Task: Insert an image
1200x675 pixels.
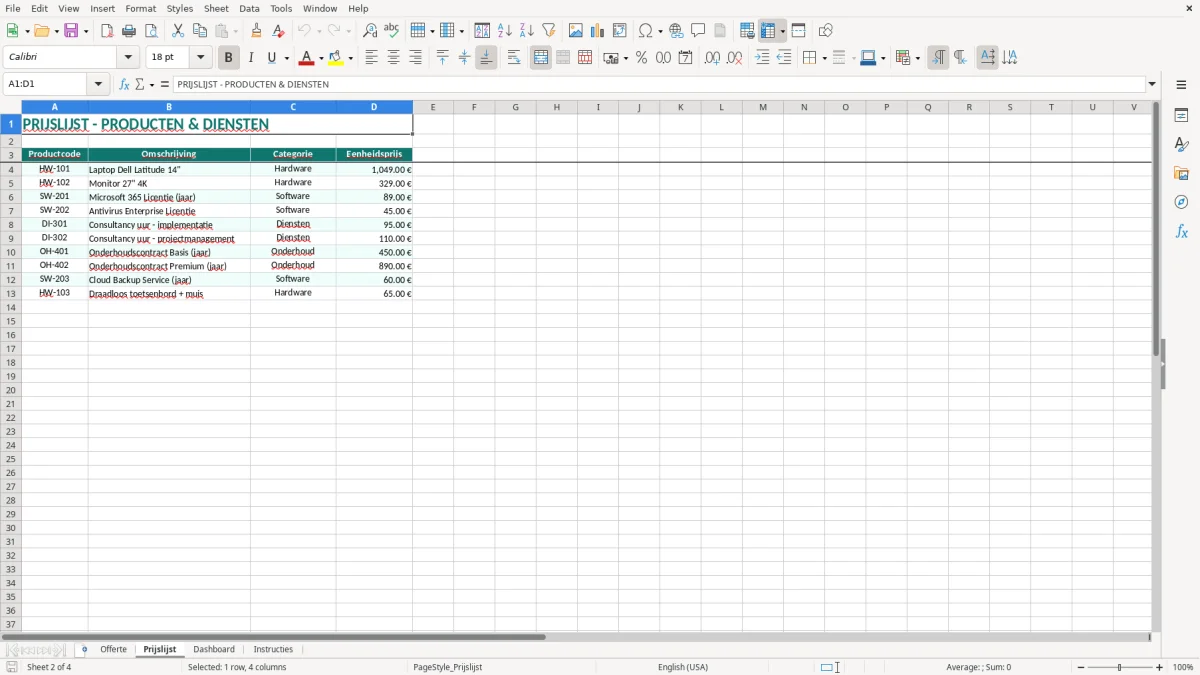Action: coord(575,31)
